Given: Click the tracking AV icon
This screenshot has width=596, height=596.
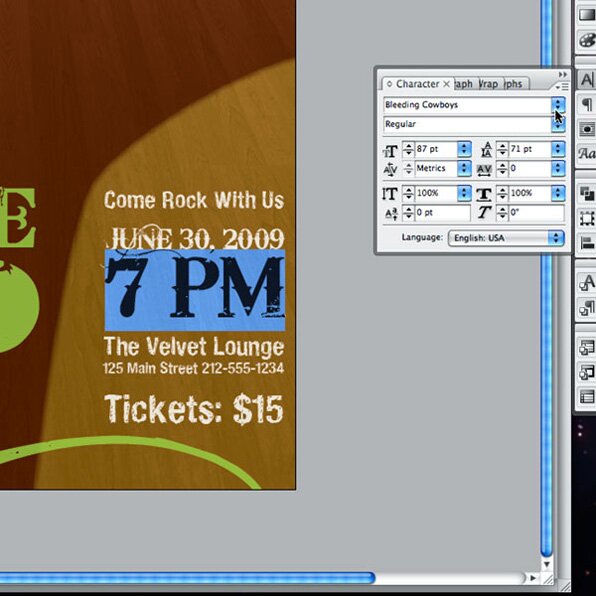Looking at the screenshot, I should click(x=484, y=170).
